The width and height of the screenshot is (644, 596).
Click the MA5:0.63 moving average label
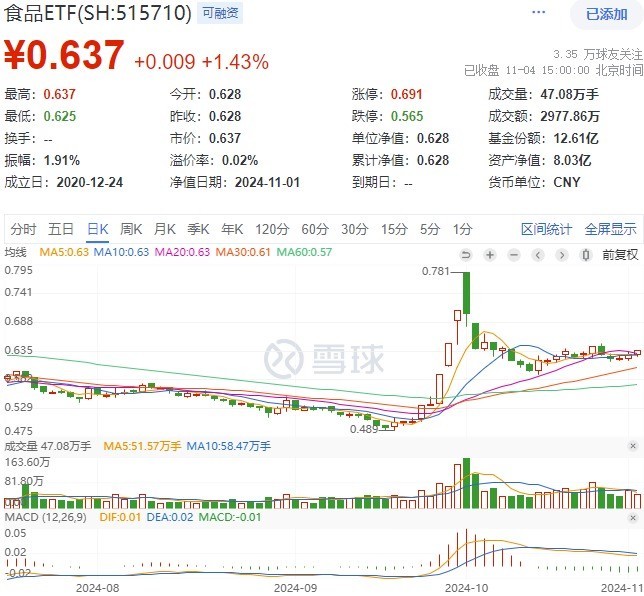64,252
